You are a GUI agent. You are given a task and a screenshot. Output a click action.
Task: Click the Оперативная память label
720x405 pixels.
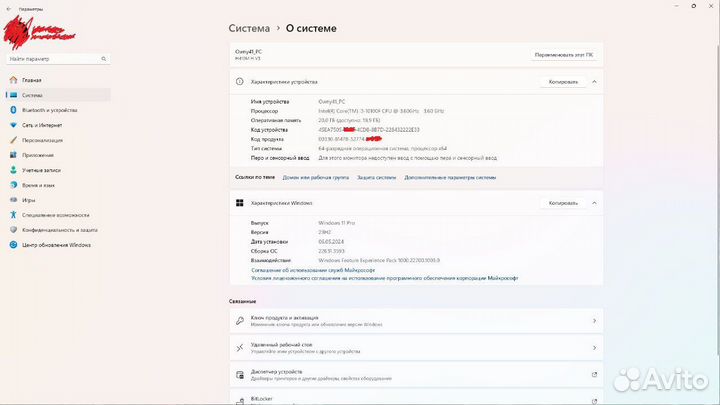(276, 120)
